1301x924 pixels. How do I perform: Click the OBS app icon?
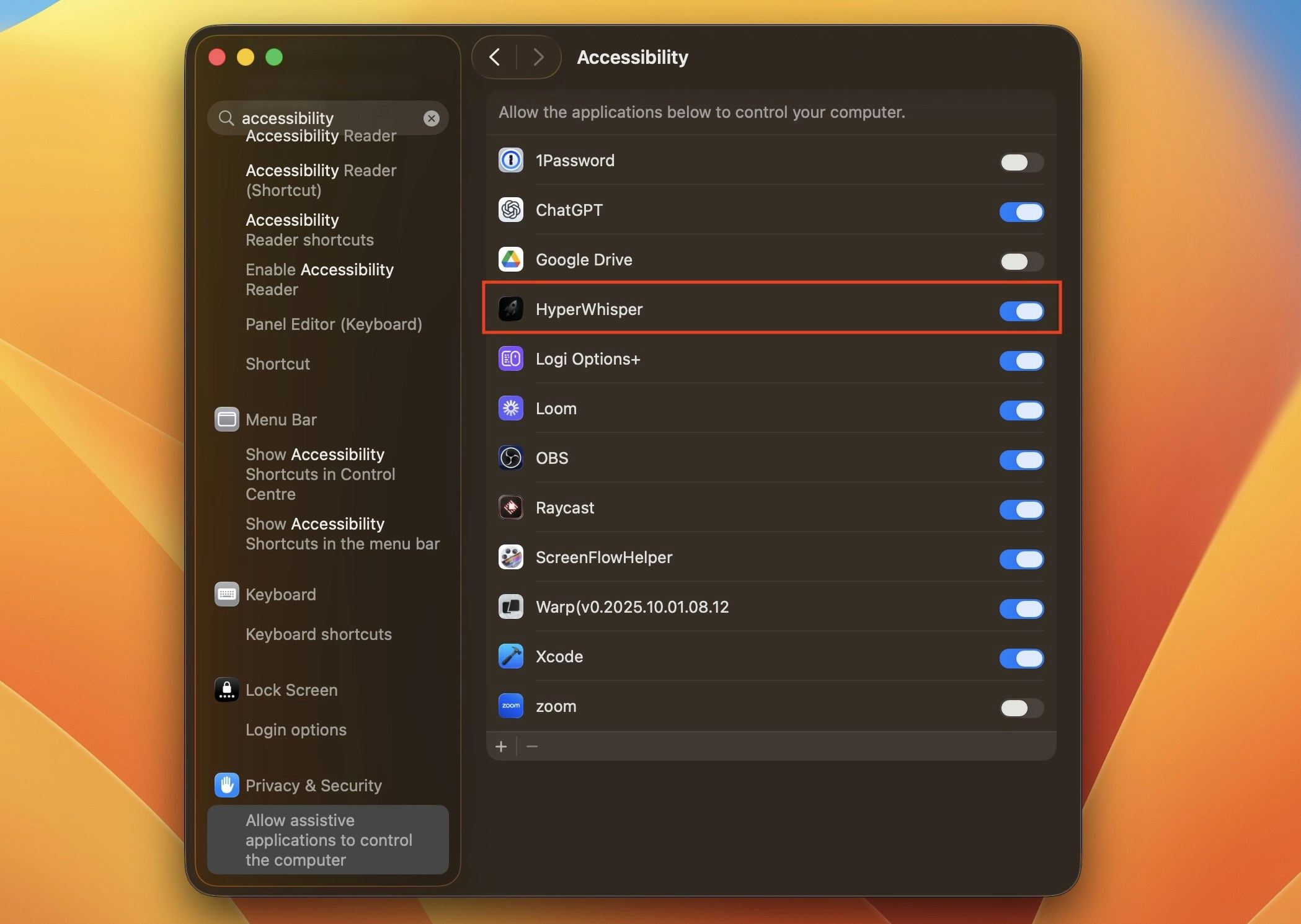tap(510, 458)
